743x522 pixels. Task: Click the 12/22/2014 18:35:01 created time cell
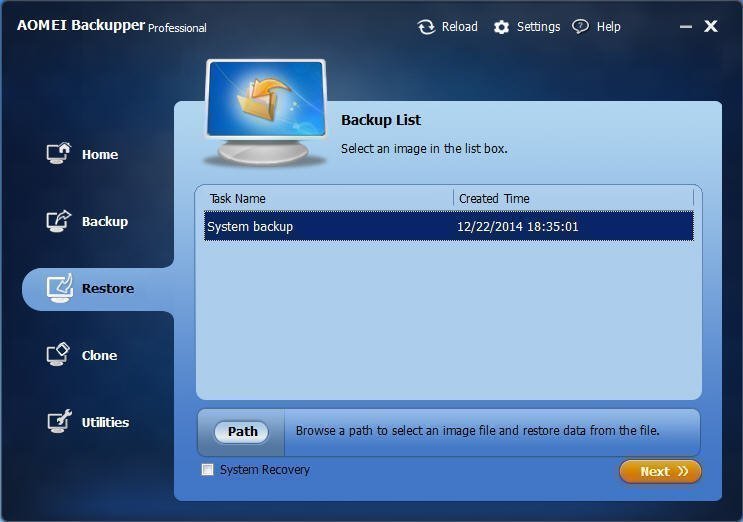517,226
